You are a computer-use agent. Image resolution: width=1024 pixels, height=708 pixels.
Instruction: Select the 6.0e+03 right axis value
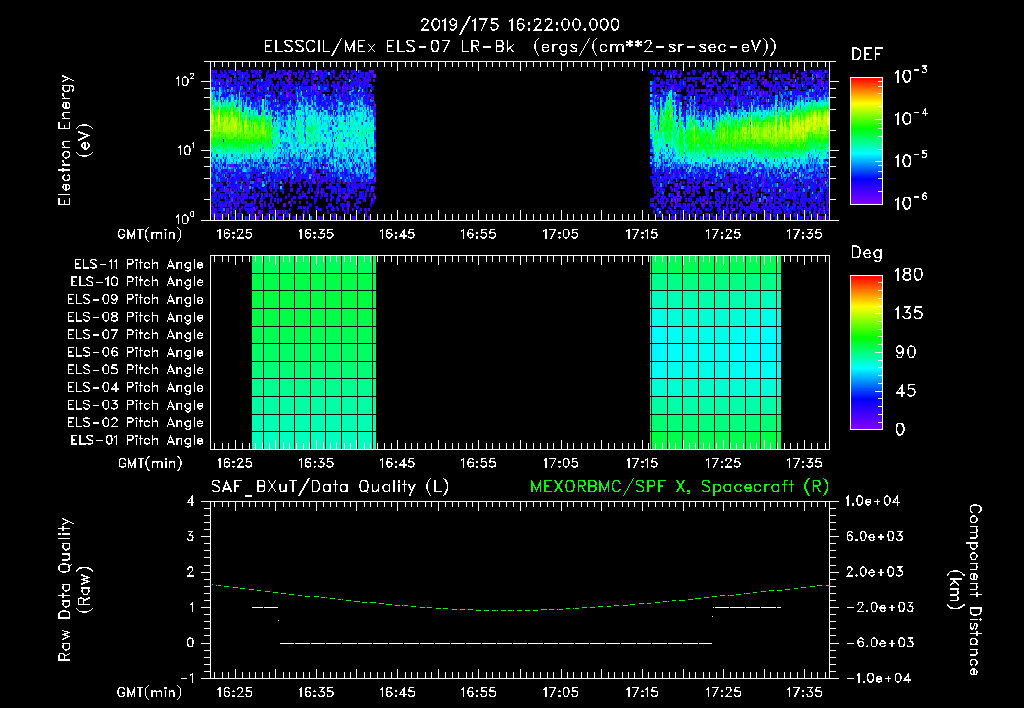click(875, 536)
